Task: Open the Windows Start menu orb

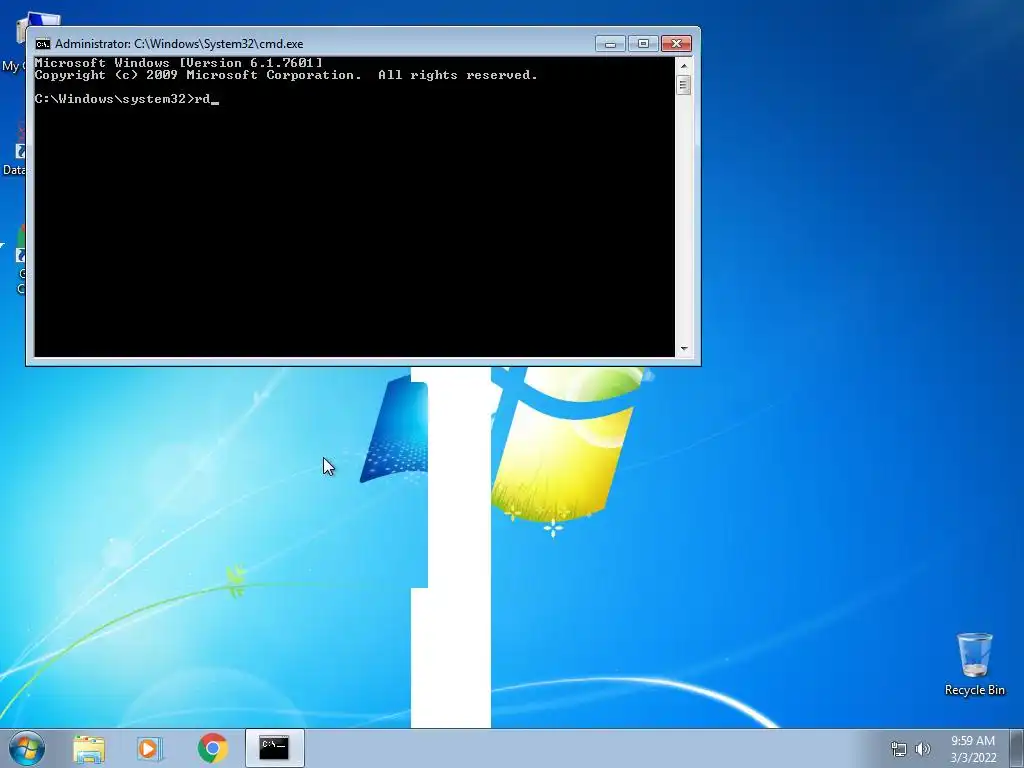Action: tap(27, 748)
